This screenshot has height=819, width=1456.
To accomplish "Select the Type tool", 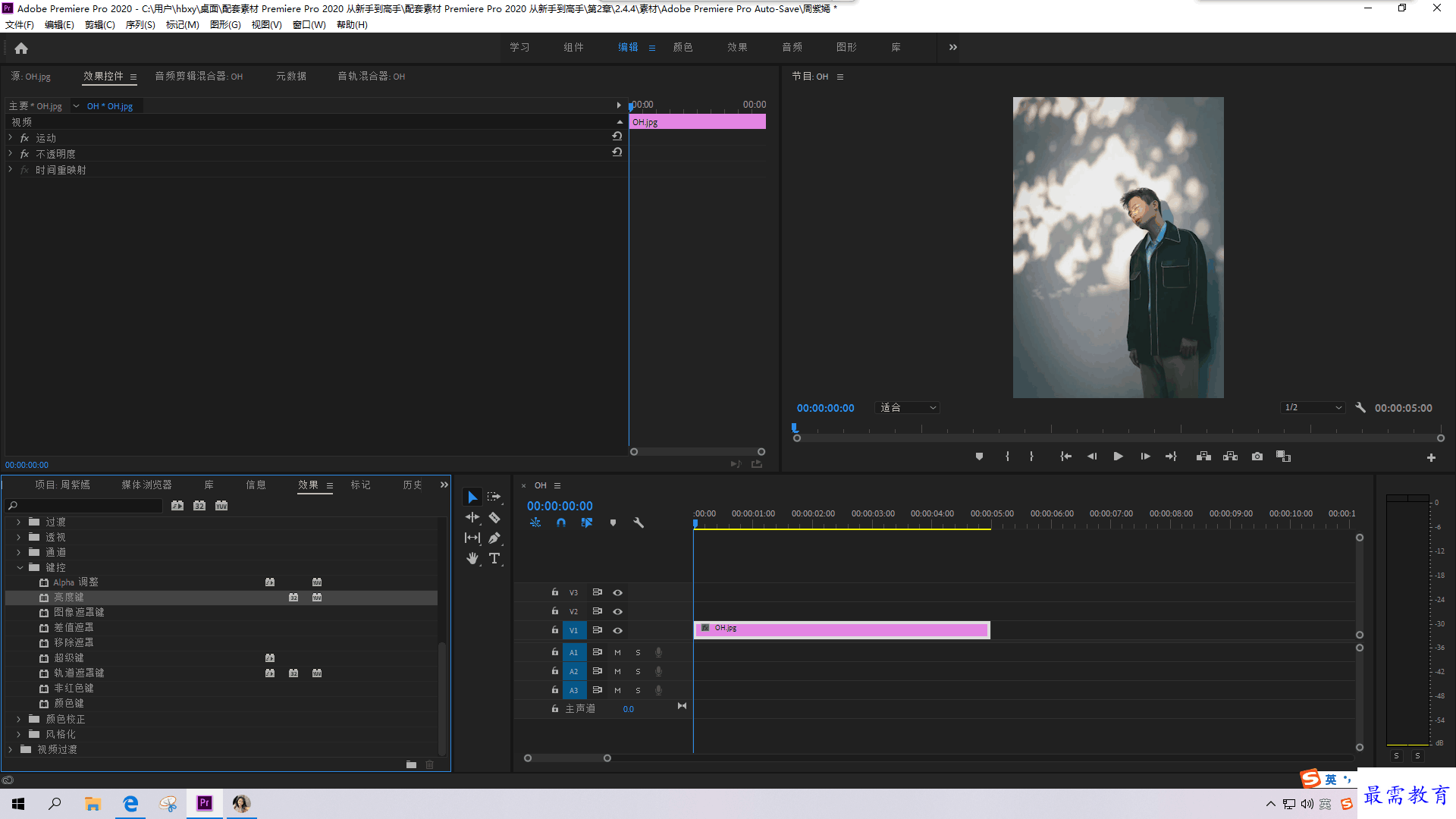I will (494, 559).
